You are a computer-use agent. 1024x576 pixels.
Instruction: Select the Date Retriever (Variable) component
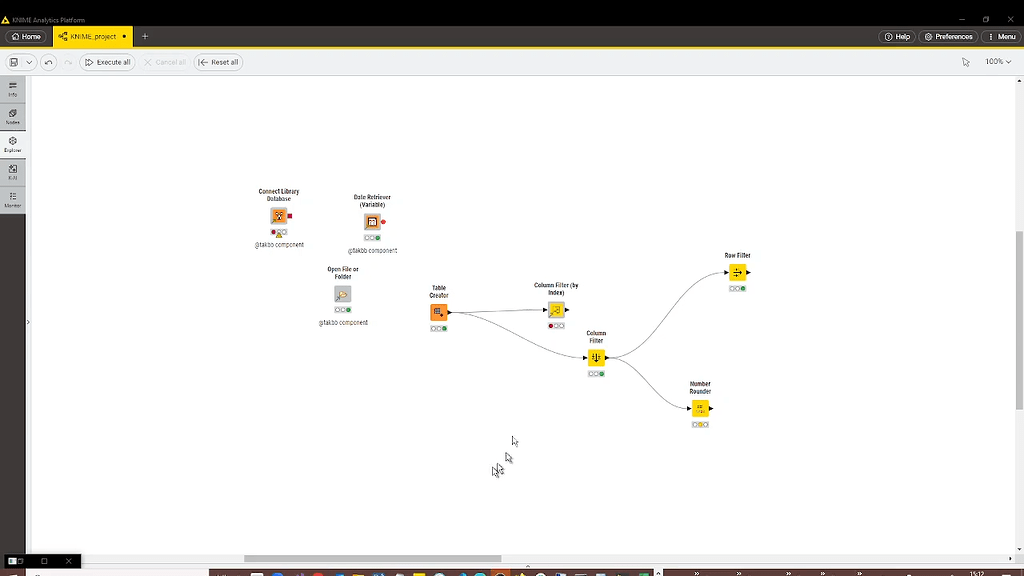tap(373, 221)
